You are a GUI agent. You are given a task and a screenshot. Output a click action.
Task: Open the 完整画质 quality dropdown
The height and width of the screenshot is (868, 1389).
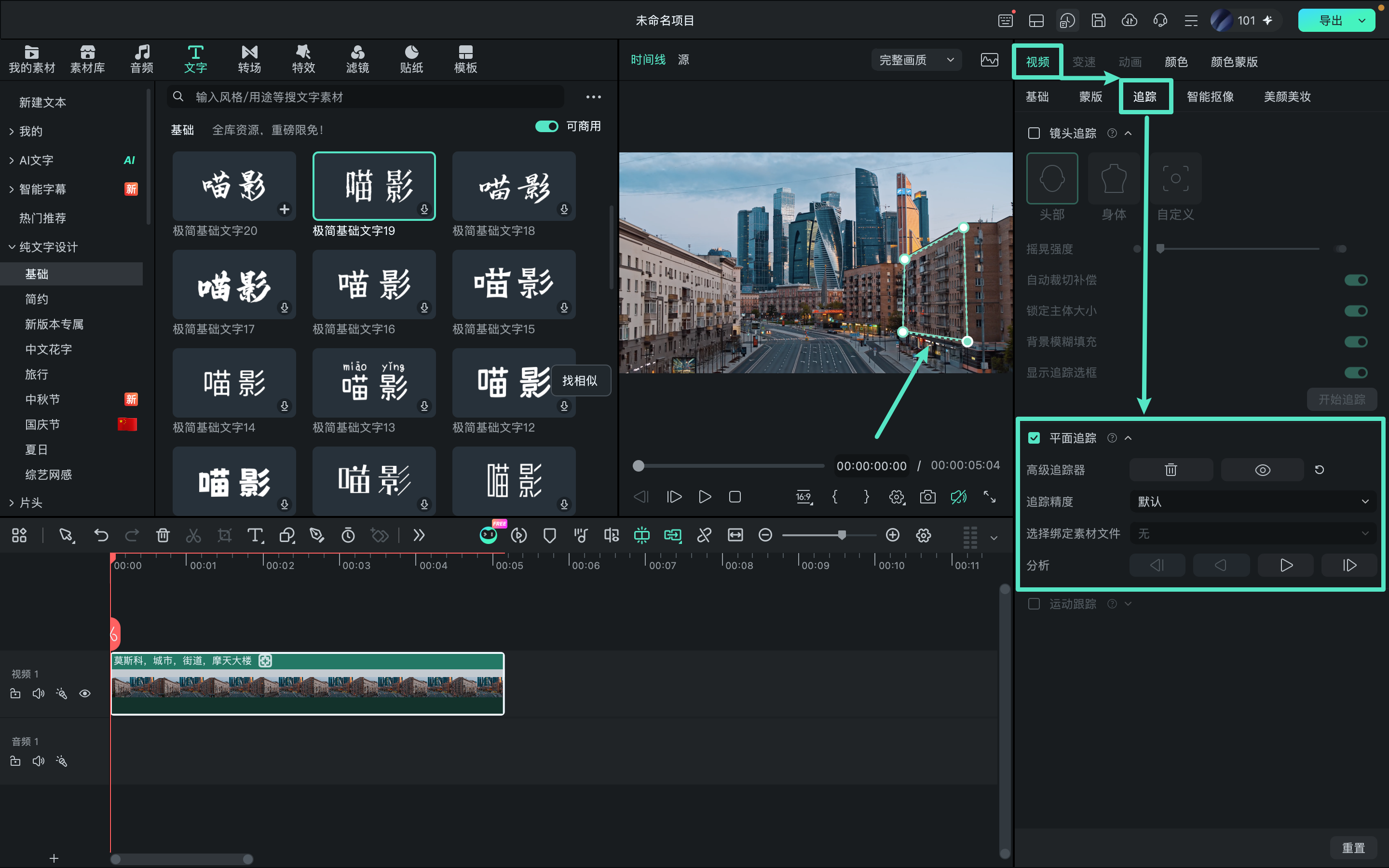point(916,60)
